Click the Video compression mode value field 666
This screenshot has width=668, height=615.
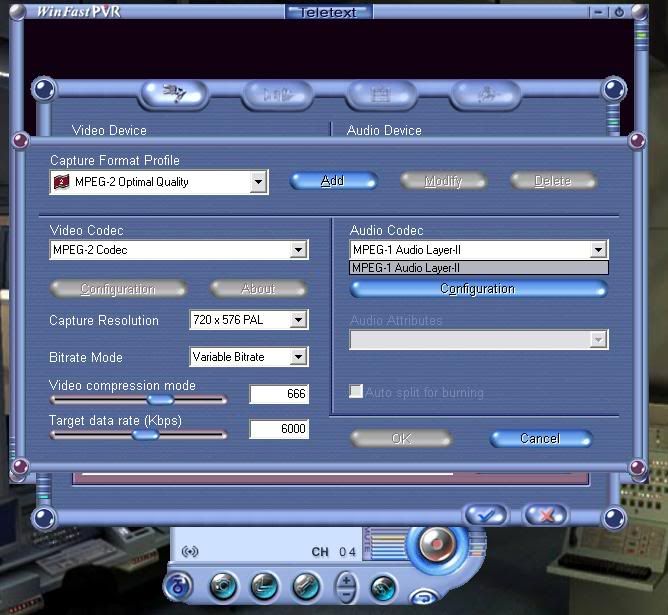coord(279,394)
